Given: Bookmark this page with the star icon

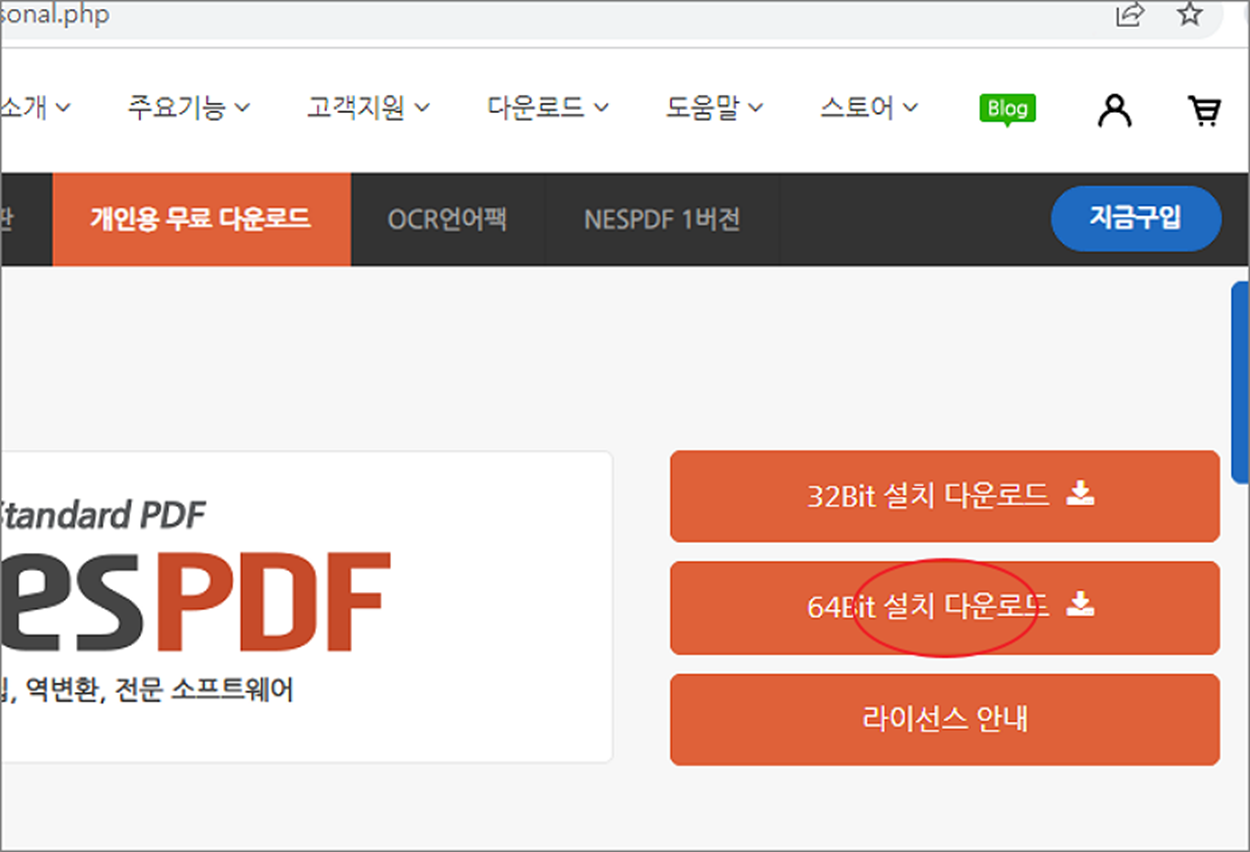Looking at the screenshot, I should point(1189,14).
